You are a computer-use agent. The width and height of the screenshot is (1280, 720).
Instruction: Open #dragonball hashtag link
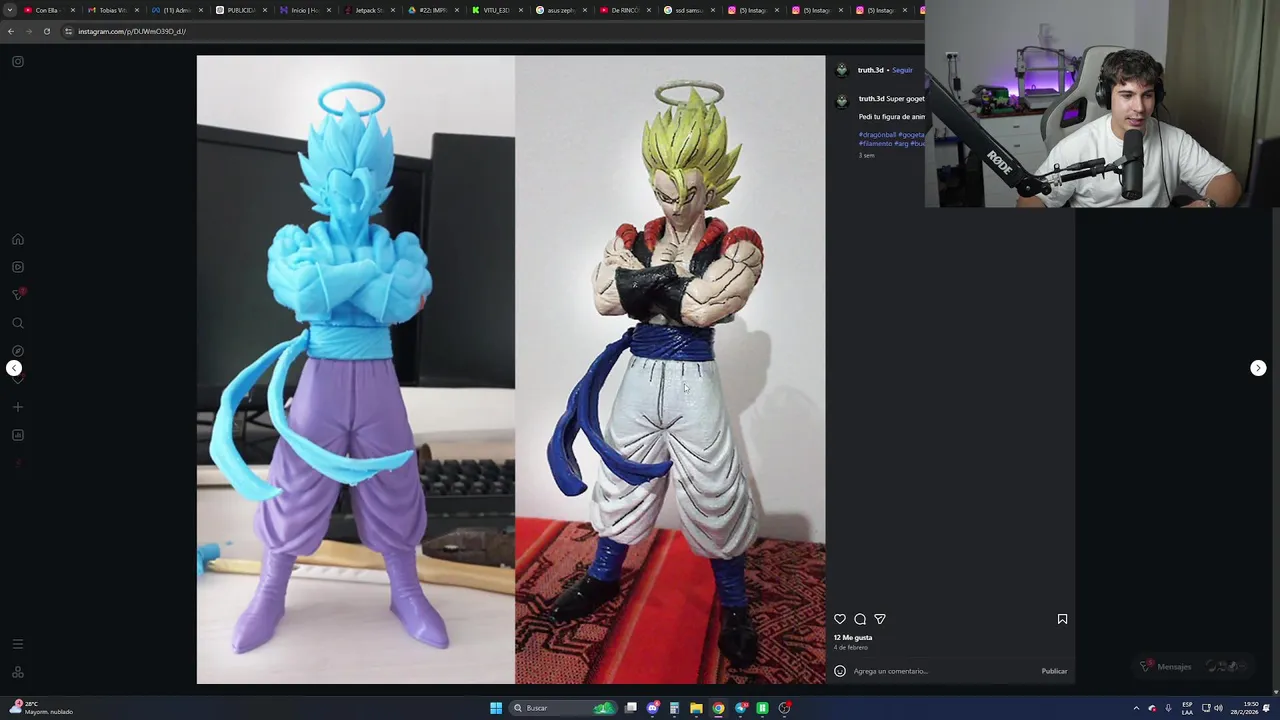tap(877, 135)
